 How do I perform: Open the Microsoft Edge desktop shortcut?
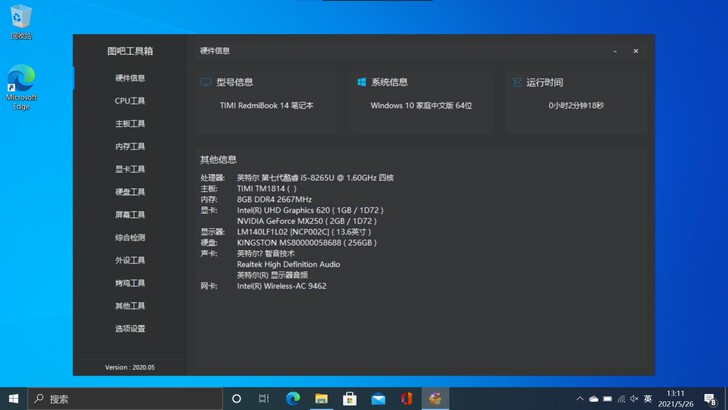click(21, 87)
